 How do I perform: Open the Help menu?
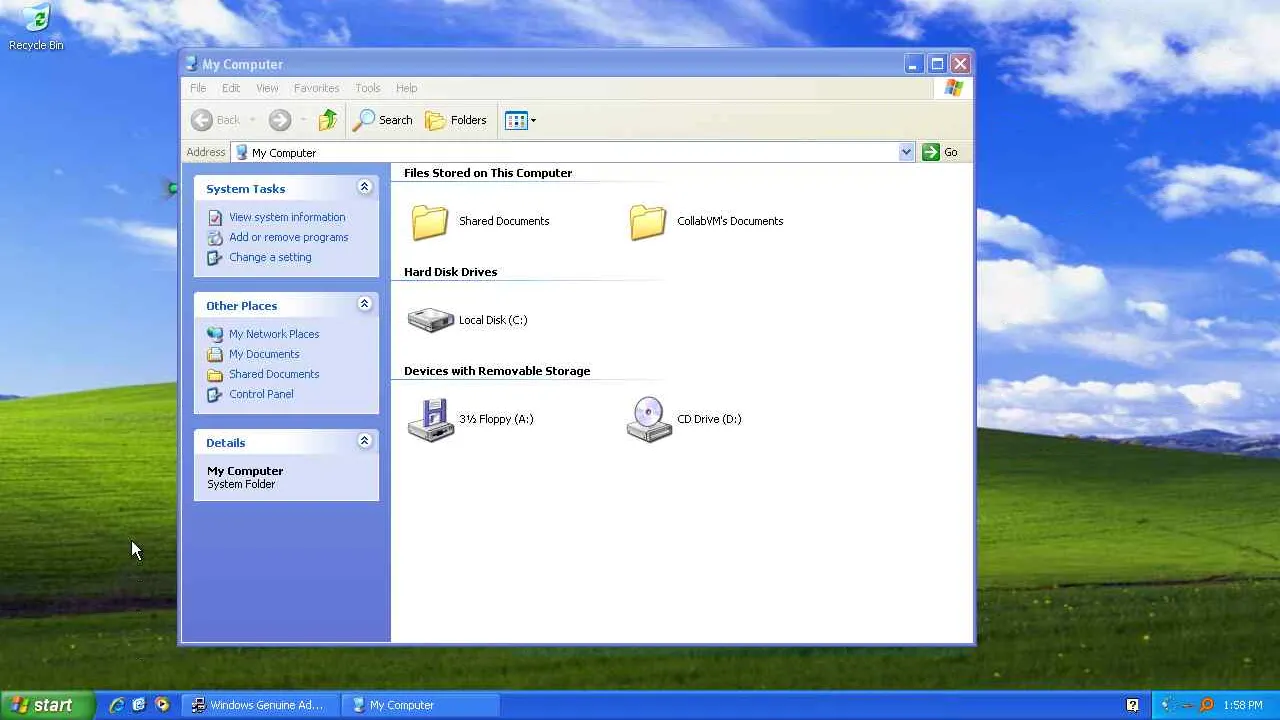tap(406, 88)
